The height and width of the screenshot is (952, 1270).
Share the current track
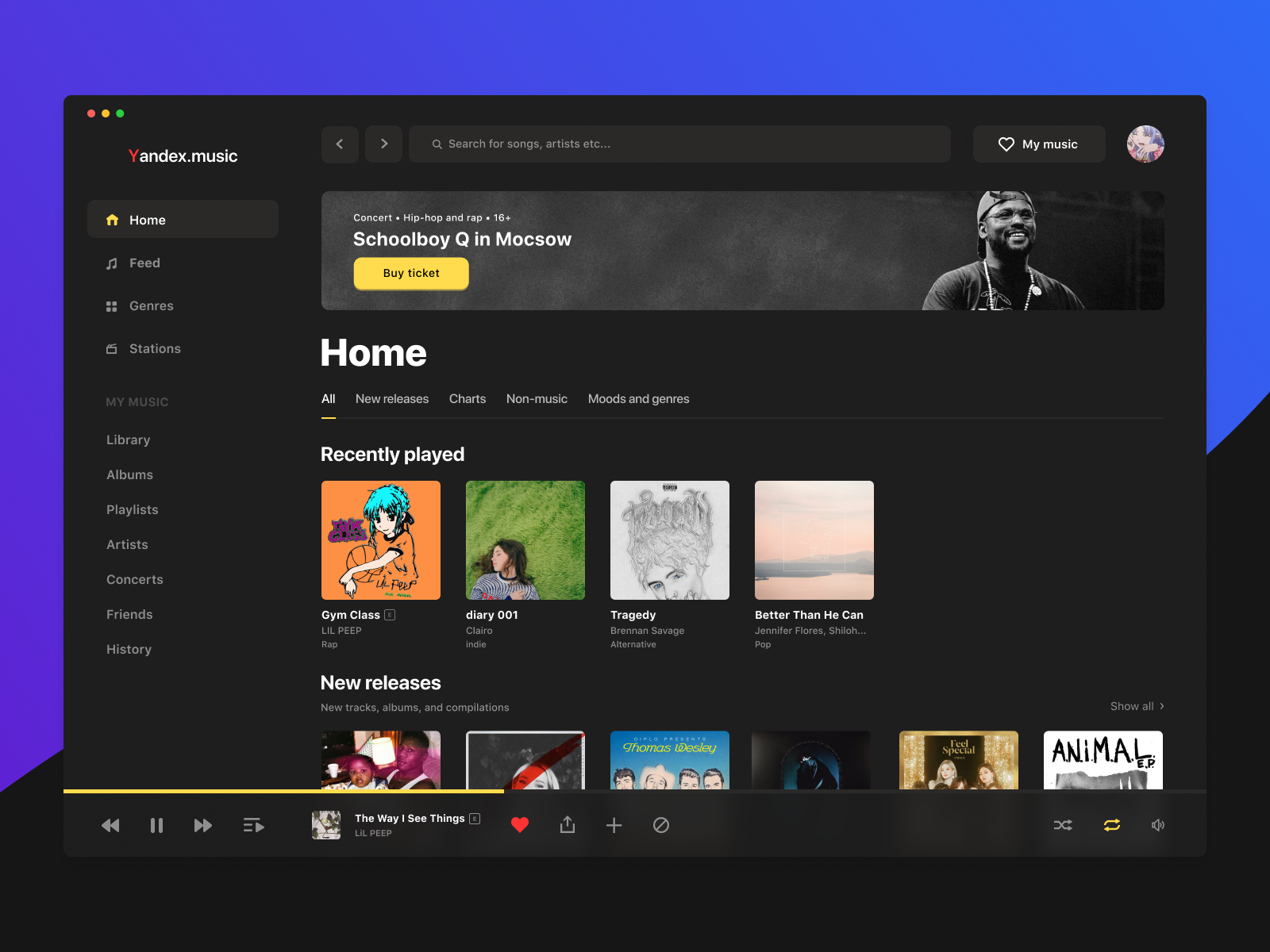tap(567, 825)
